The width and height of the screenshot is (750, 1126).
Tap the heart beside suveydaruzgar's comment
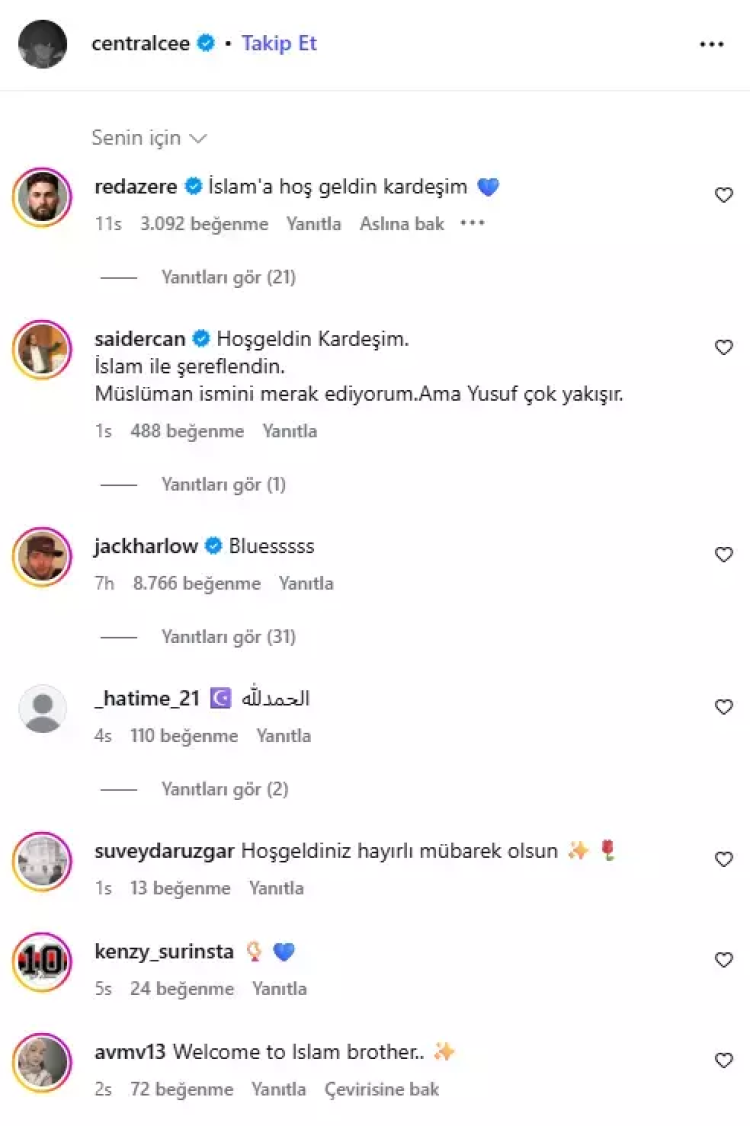(724, 859)
